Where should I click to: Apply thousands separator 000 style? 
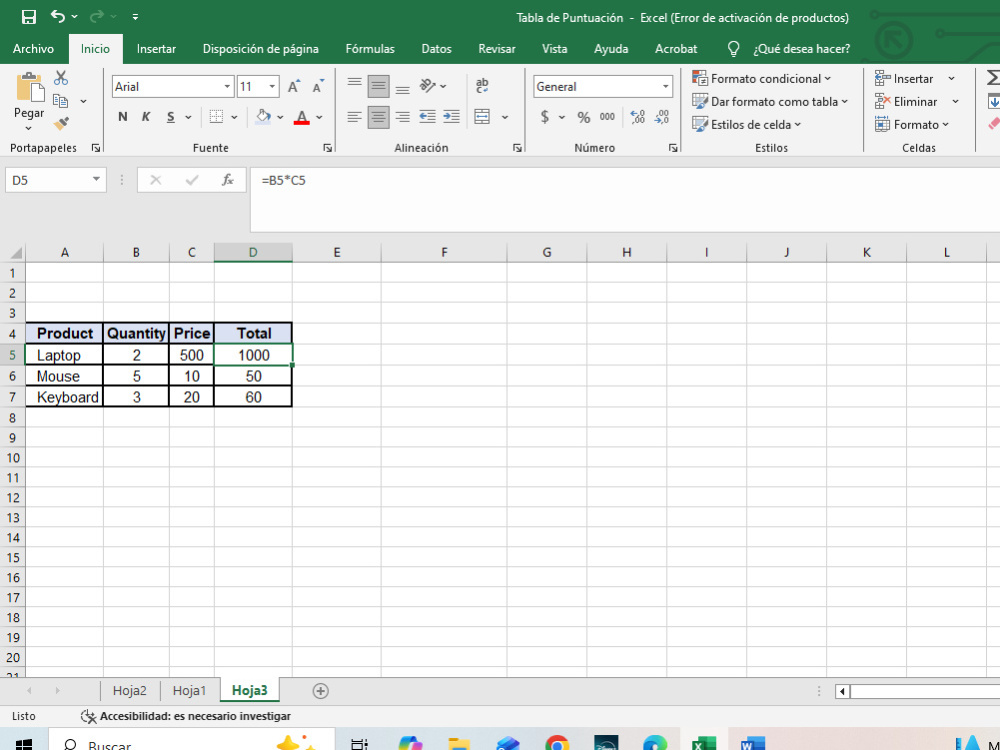pyautogui.click(x=607, y=117)
